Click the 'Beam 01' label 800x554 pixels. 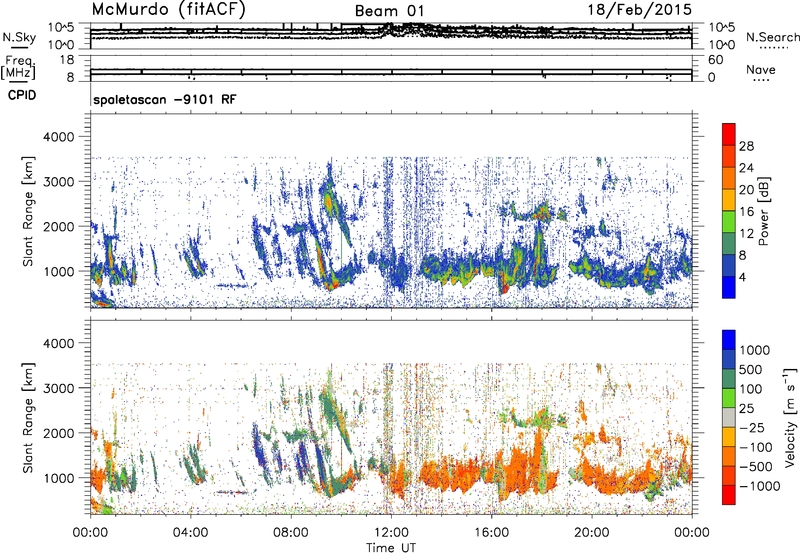click(389, 11)
